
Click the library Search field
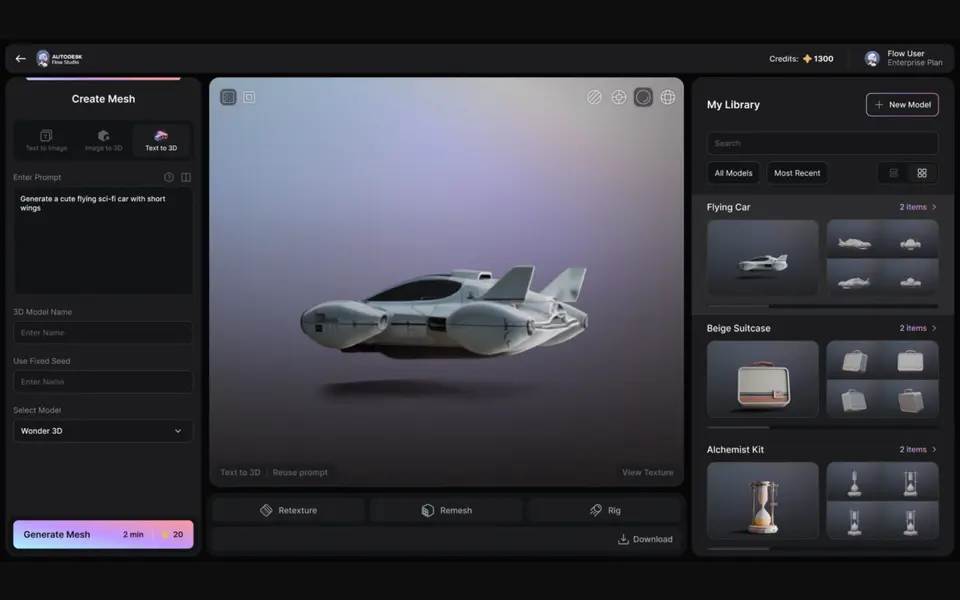(822, 143)
